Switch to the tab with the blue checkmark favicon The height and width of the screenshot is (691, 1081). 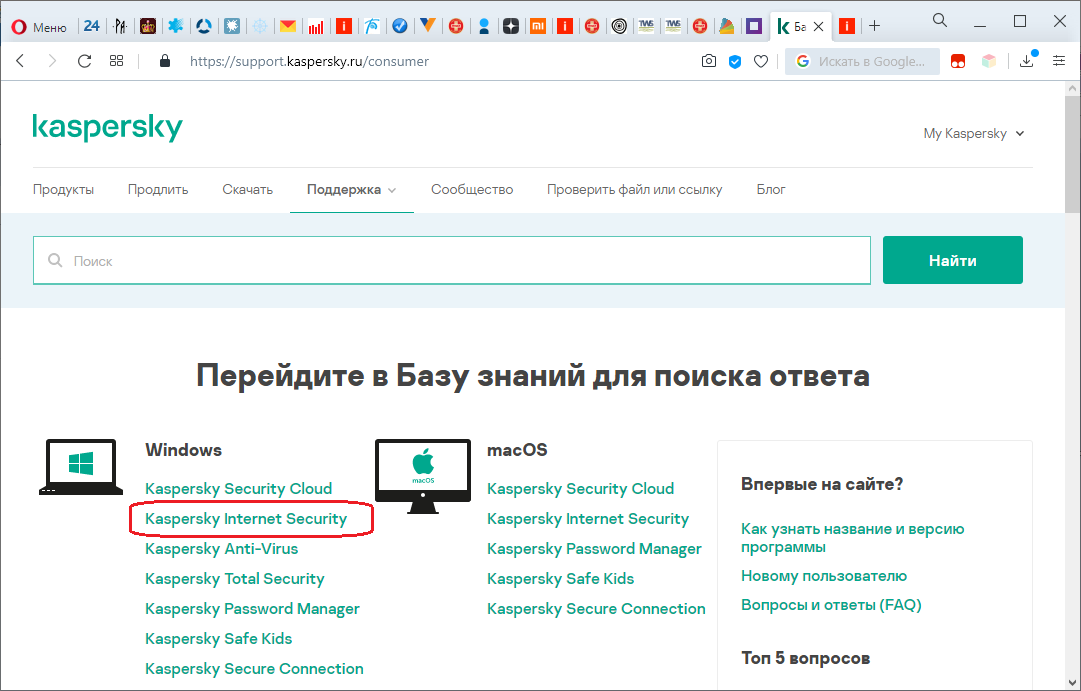coord(399,26)
